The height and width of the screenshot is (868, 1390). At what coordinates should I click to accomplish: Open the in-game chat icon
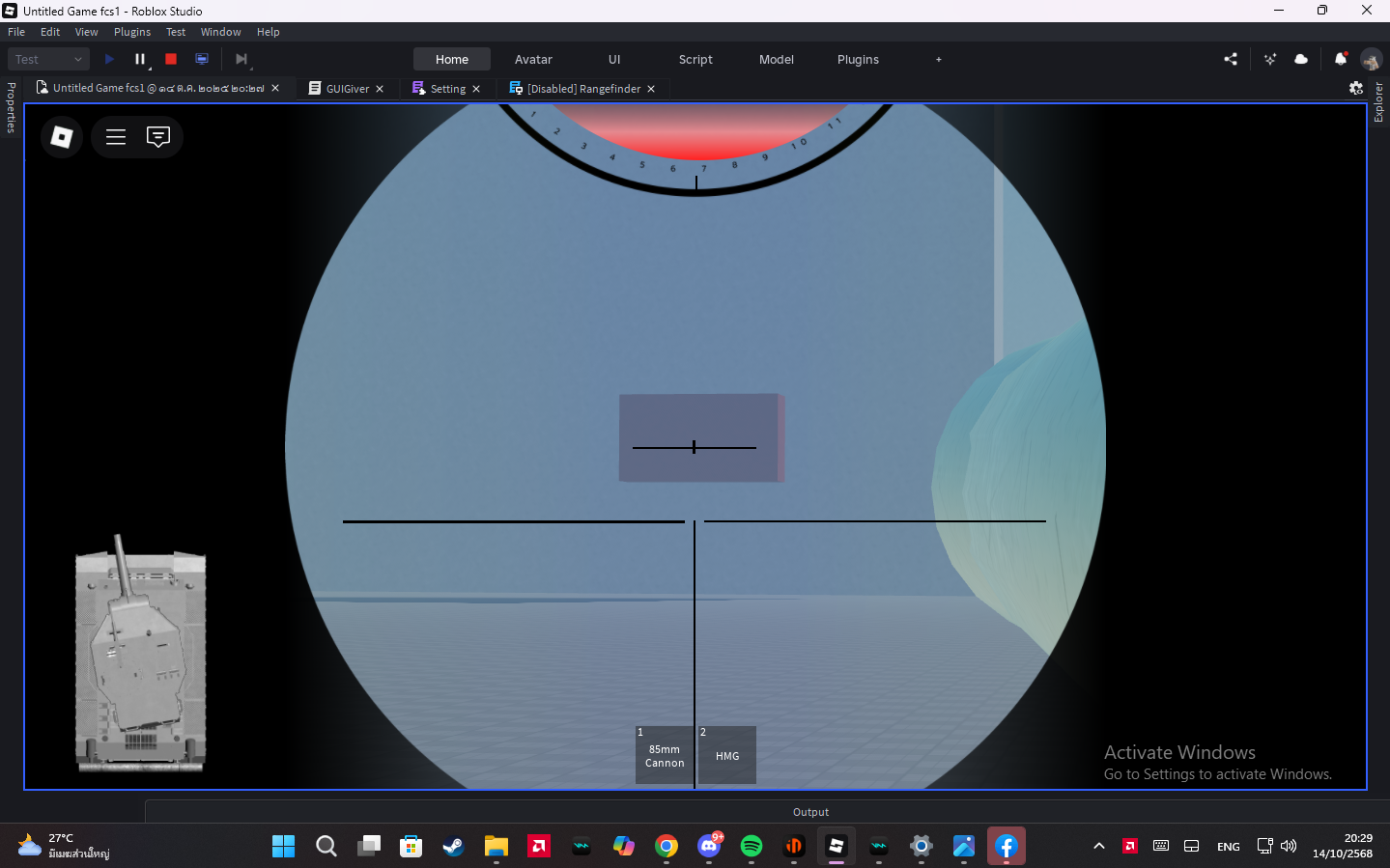tap(158, 137)
